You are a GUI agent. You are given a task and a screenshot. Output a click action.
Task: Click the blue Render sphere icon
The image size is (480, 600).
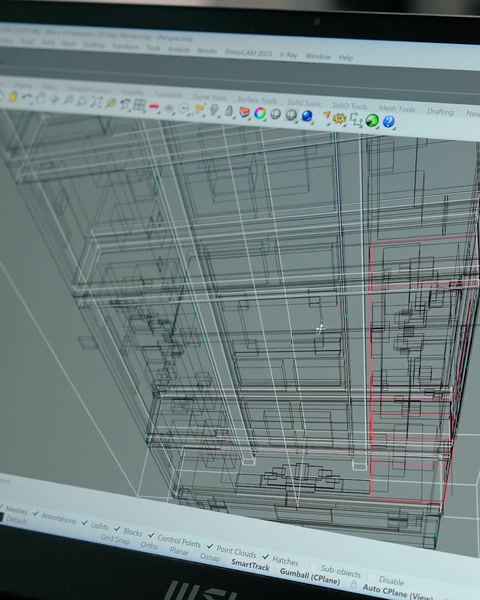[x=307, y=116]
